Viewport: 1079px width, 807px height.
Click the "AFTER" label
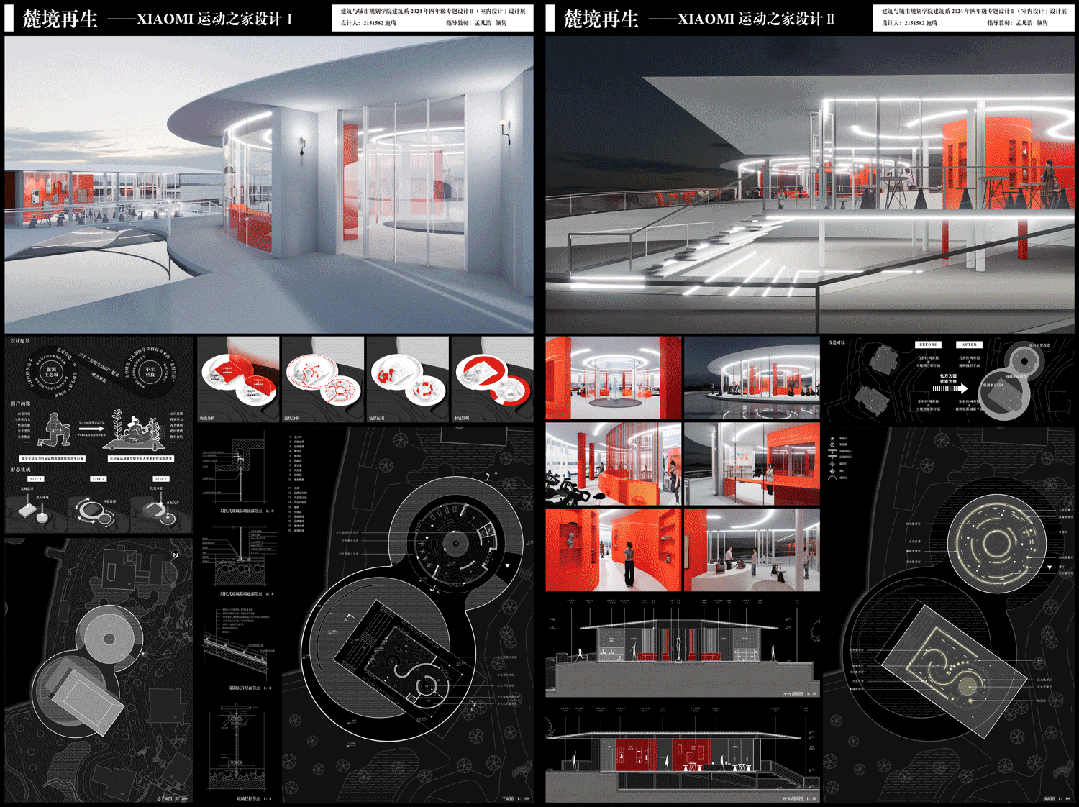[x=970, y=345]
